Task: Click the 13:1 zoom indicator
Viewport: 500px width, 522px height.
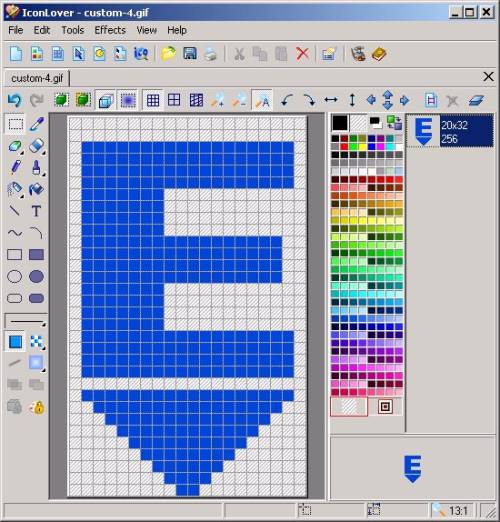Action: coord(459,510)
